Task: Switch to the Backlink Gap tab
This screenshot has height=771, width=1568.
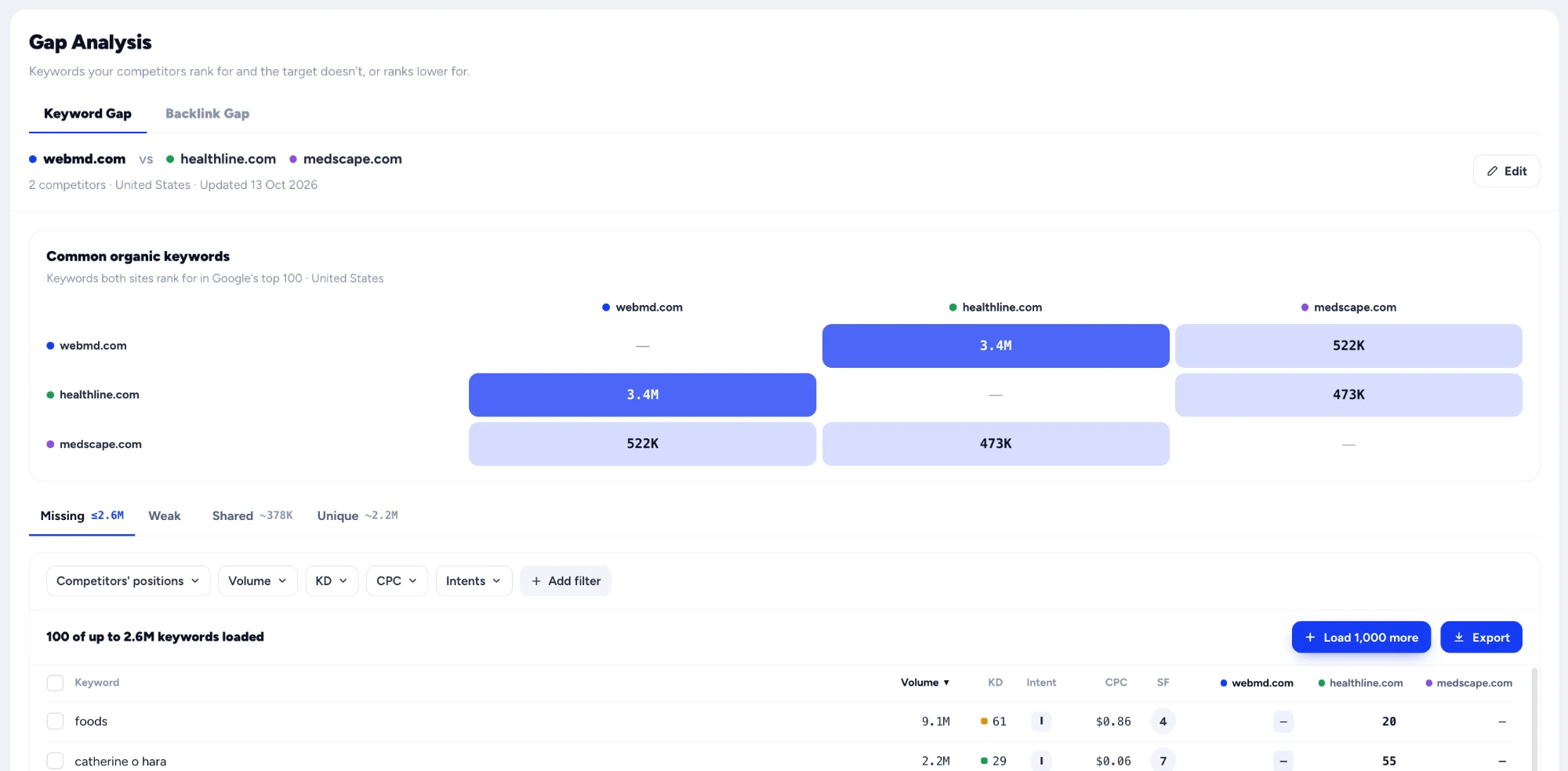Action: pyautogui.click(x=207, y=114)
